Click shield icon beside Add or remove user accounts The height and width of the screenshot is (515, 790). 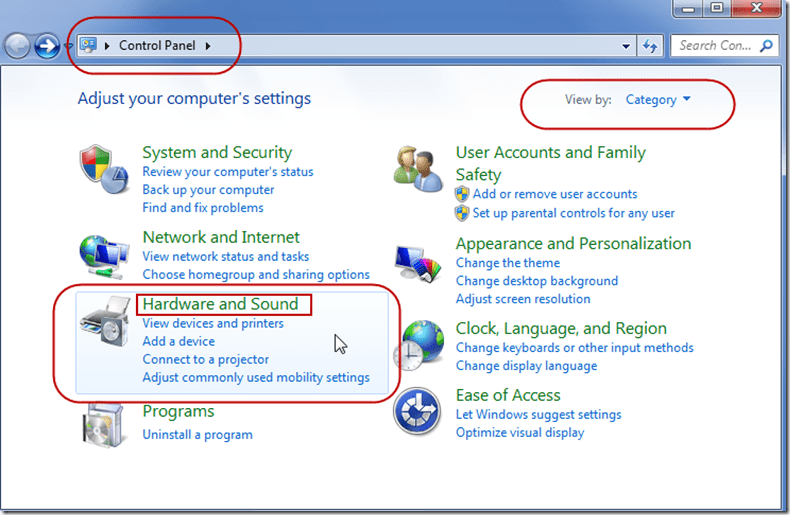(x=462, y=194)
